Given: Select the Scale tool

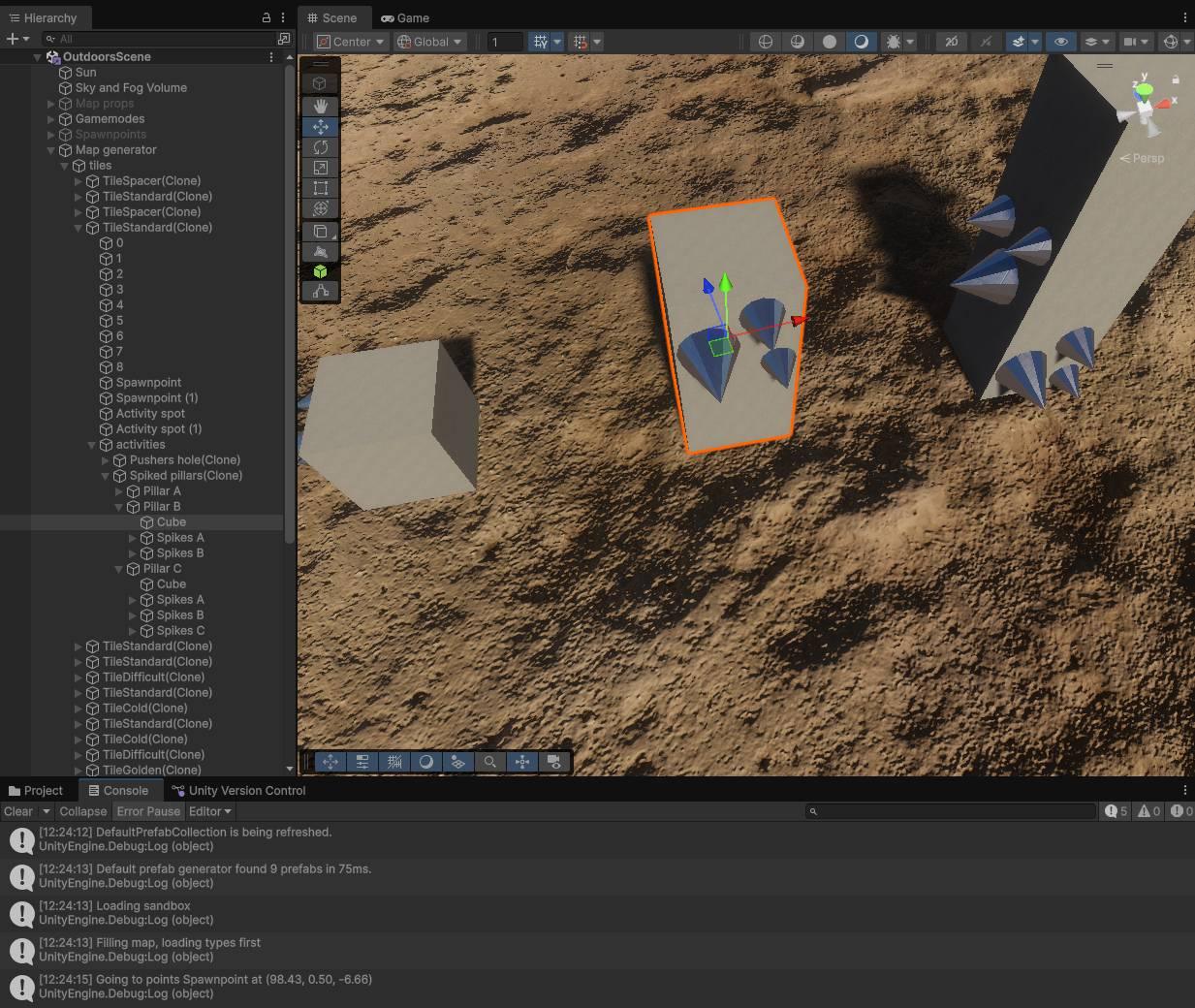Looking at the screenshot, I should pyautogui.click(x=320, y=168).
